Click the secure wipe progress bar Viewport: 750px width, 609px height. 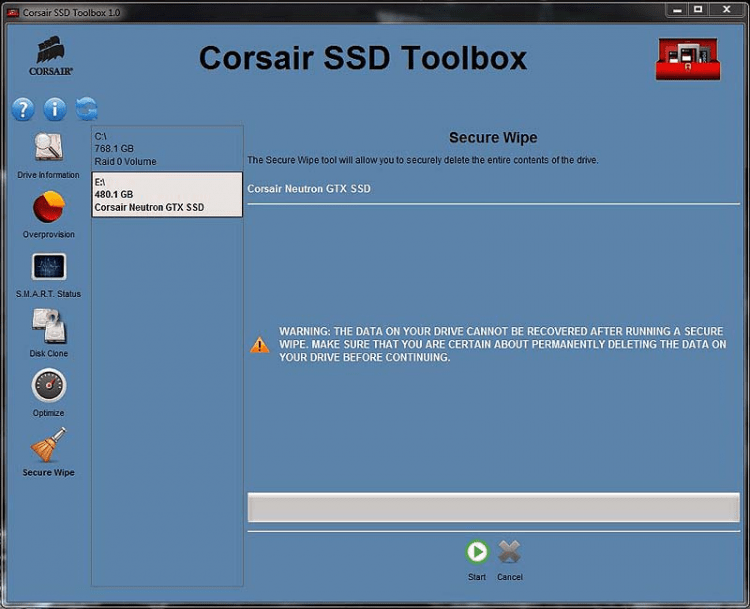coord(493,507)
